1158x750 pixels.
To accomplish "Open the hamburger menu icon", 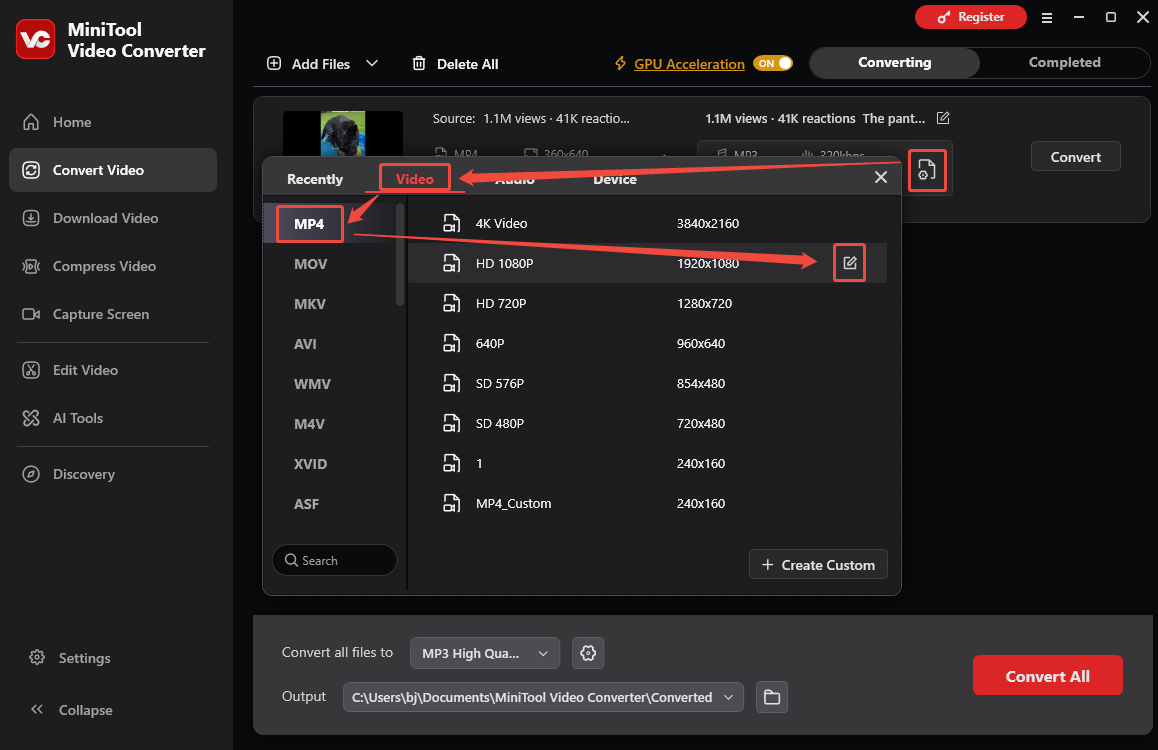I will [x=1046, y=18].
